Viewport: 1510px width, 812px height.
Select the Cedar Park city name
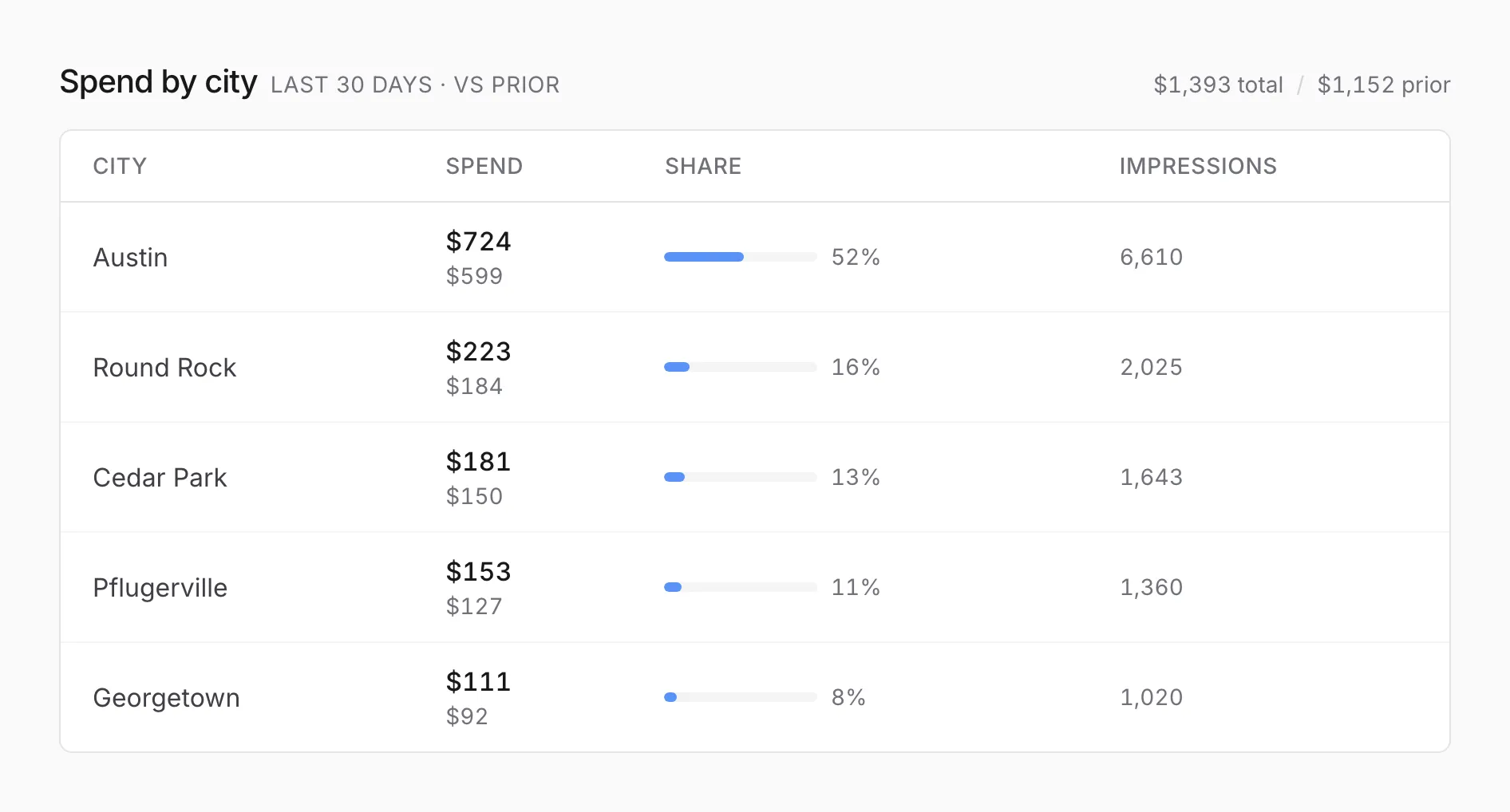[160, 478]
